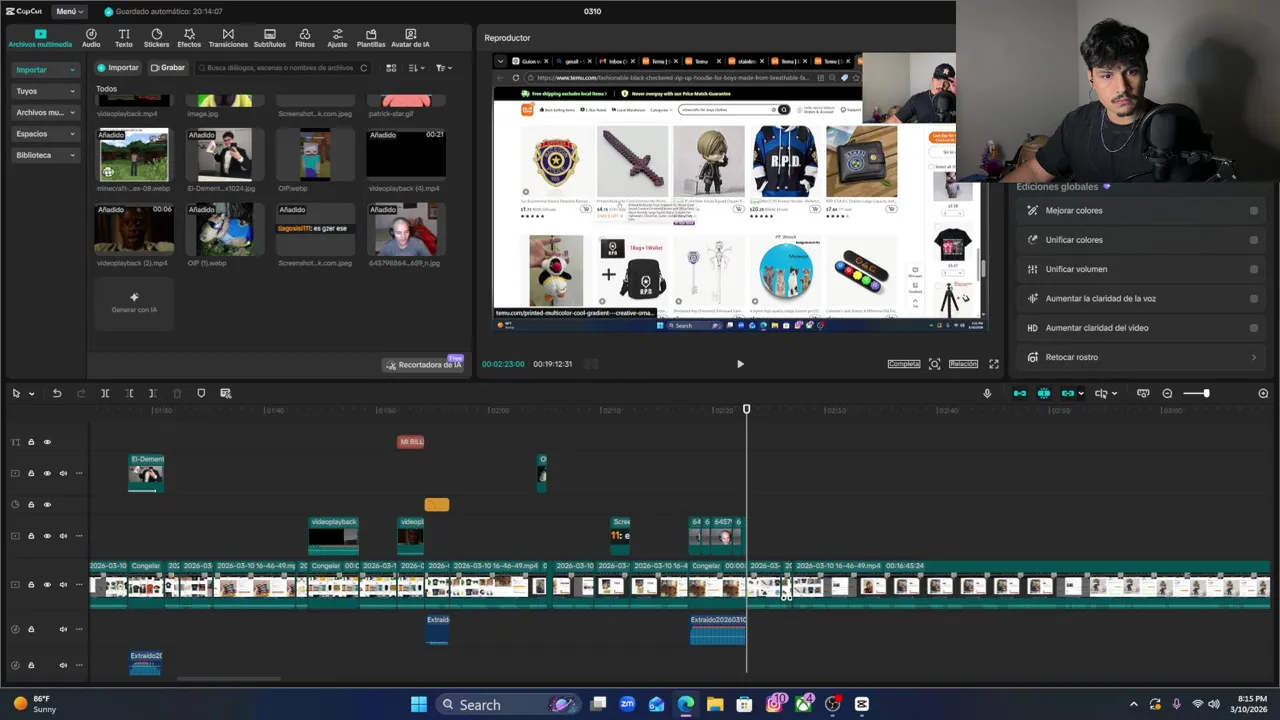Select the videoplayback (4).mp4 thumbnail
This screenshot has height=720, width=1280.
405,154
